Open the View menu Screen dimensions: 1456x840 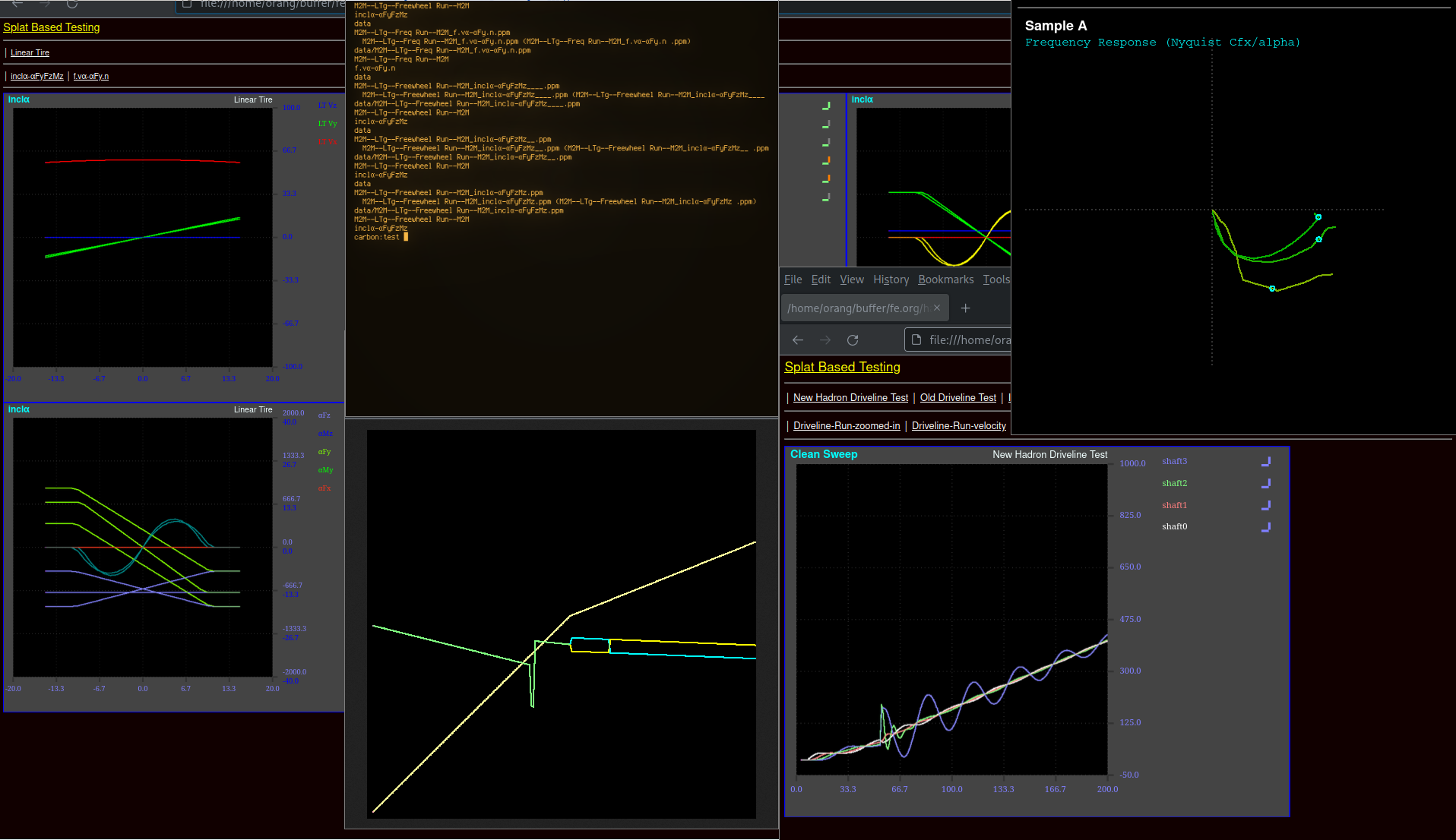[x=852, y=279]
